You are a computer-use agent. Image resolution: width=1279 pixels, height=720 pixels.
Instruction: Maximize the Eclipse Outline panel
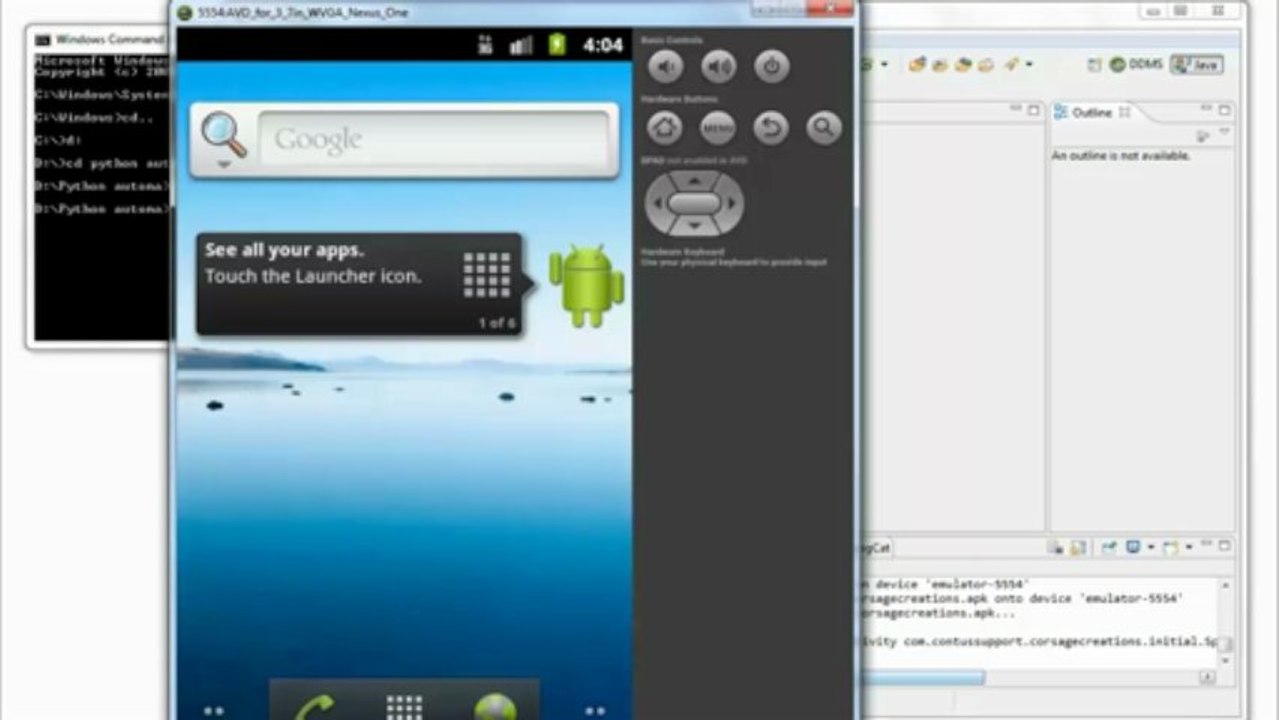point(1224,111)
